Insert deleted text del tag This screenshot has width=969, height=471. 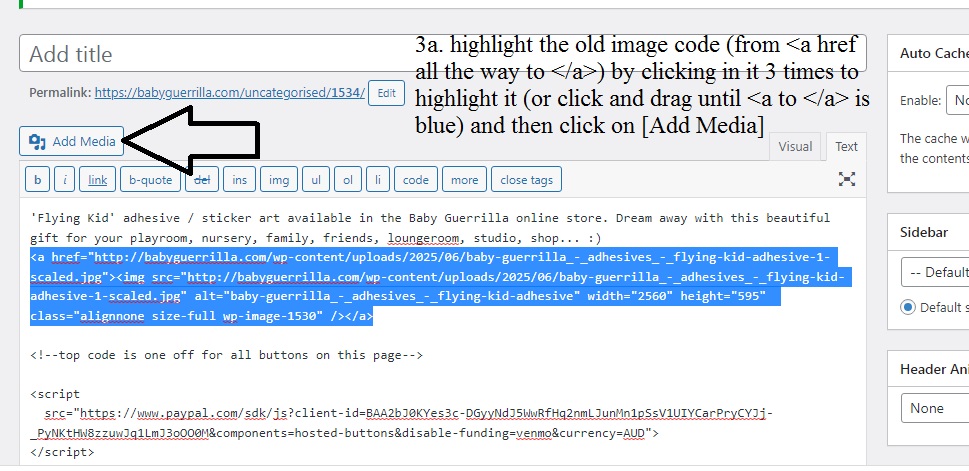coord(202,180)
